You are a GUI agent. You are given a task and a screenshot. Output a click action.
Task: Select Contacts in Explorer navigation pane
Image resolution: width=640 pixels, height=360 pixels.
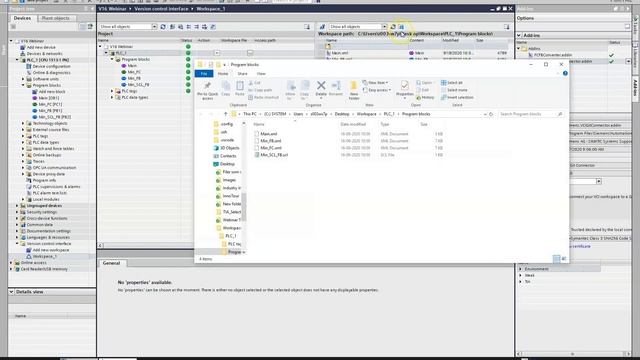point(228,156)
